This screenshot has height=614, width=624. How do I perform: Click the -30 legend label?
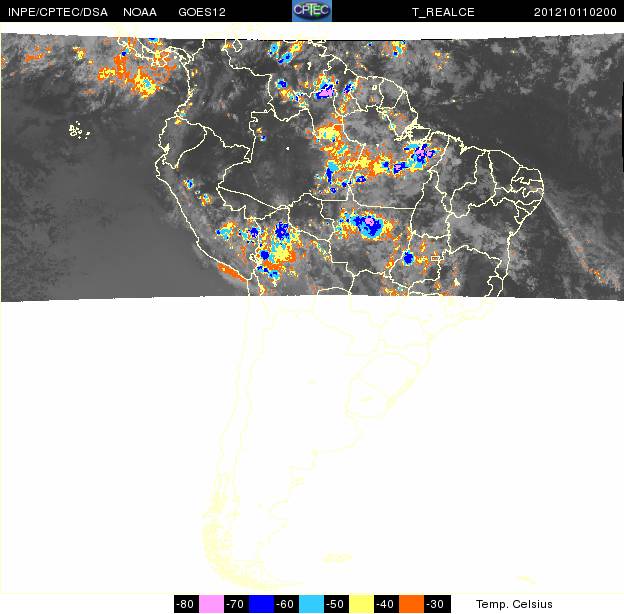click(437, 604)
